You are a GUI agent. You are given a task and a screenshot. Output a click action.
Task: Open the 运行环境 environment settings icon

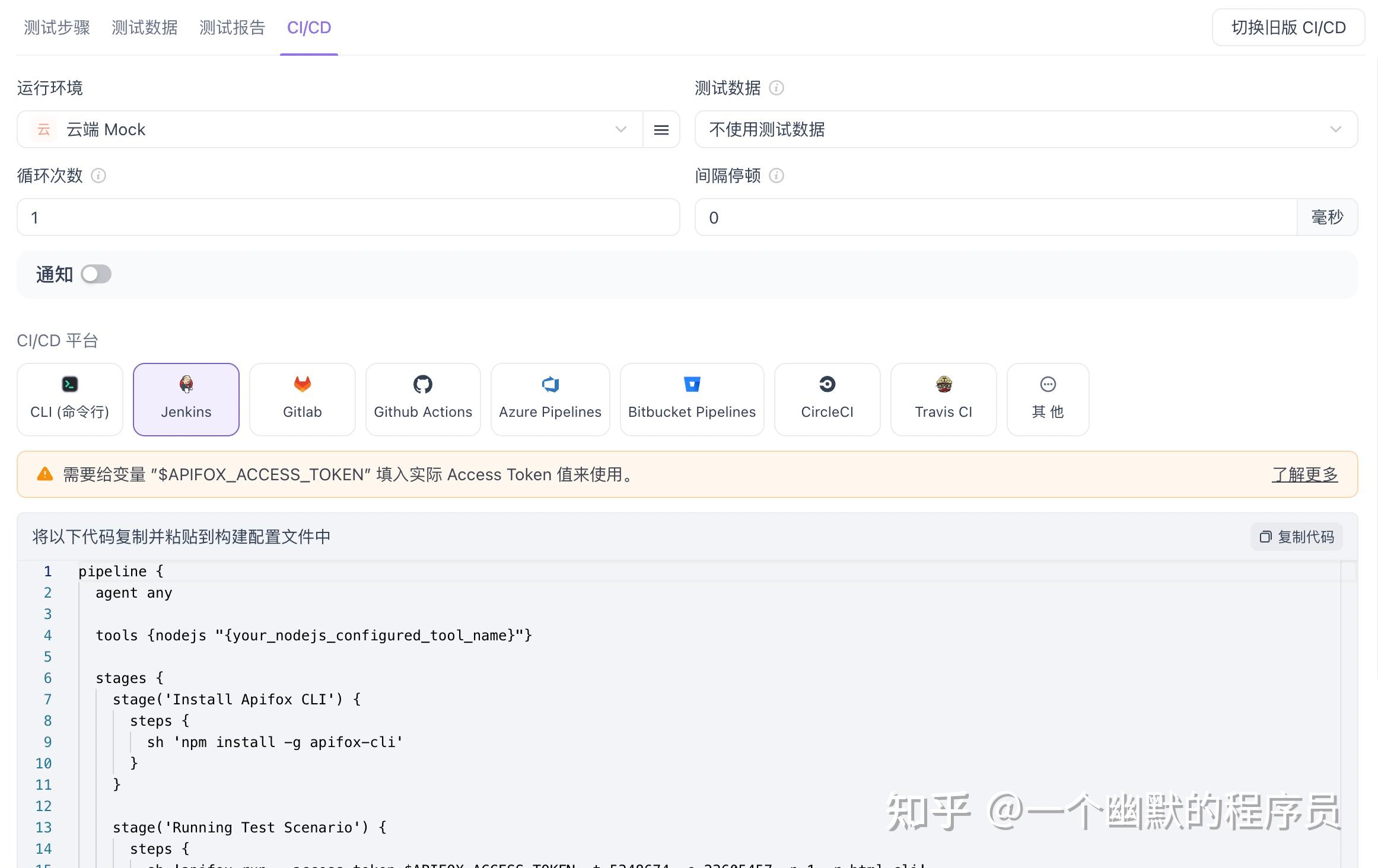coord(661,129)
